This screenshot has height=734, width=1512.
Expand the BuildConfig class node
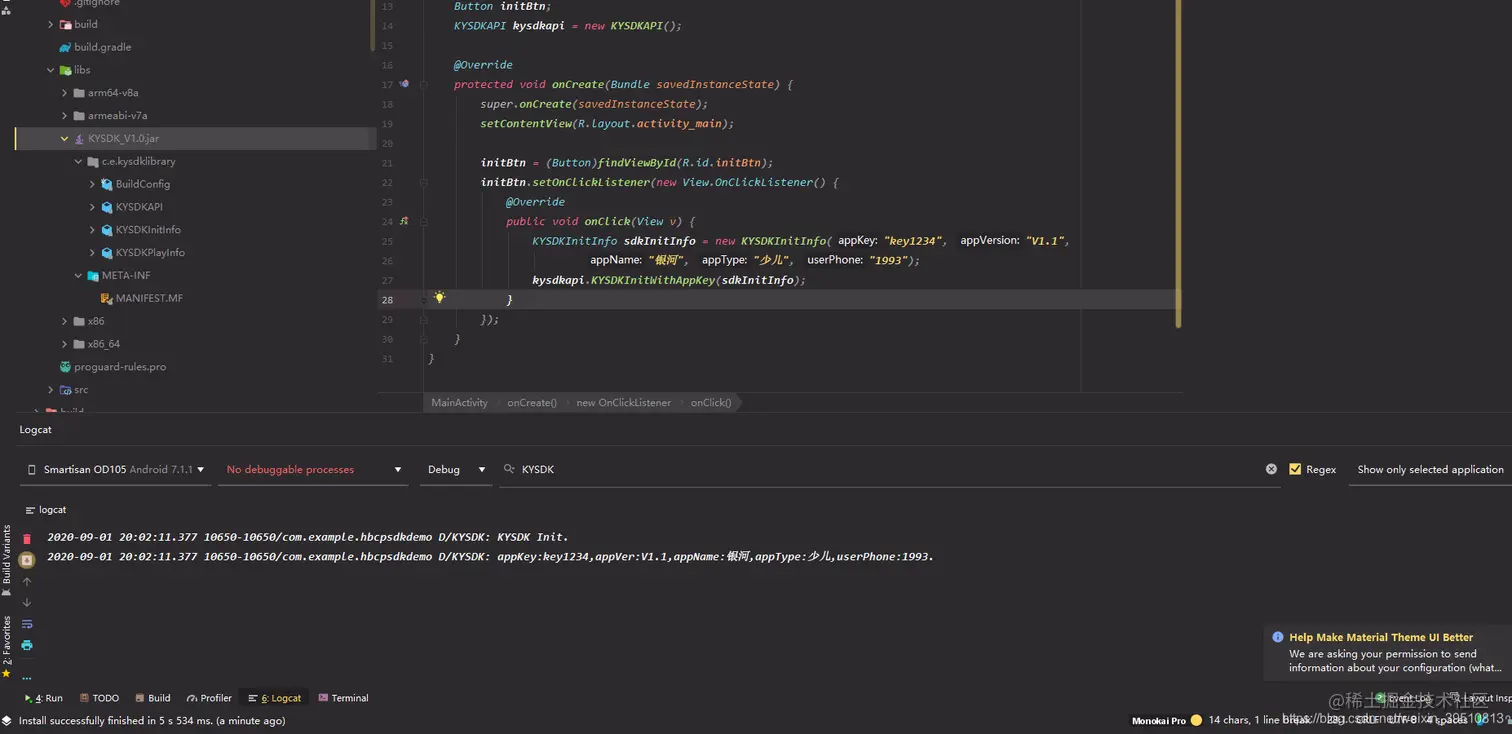[93, 184]
